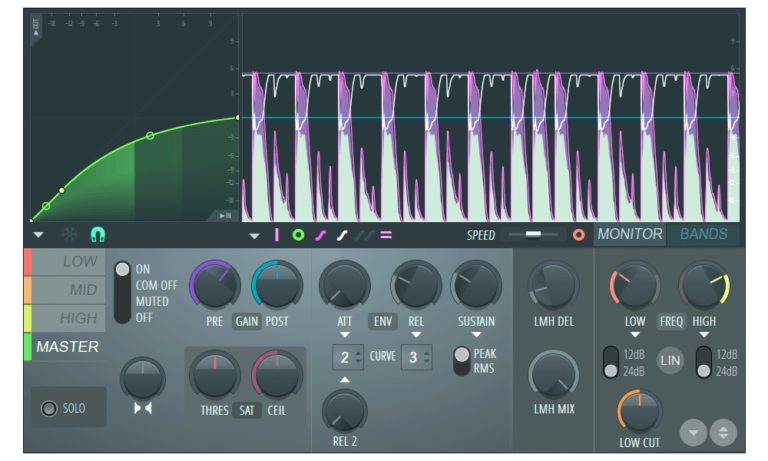The image size is (768, 461).
Task: Click the green circle display icon
Action: pyautogui.click(x=298, y=235)
